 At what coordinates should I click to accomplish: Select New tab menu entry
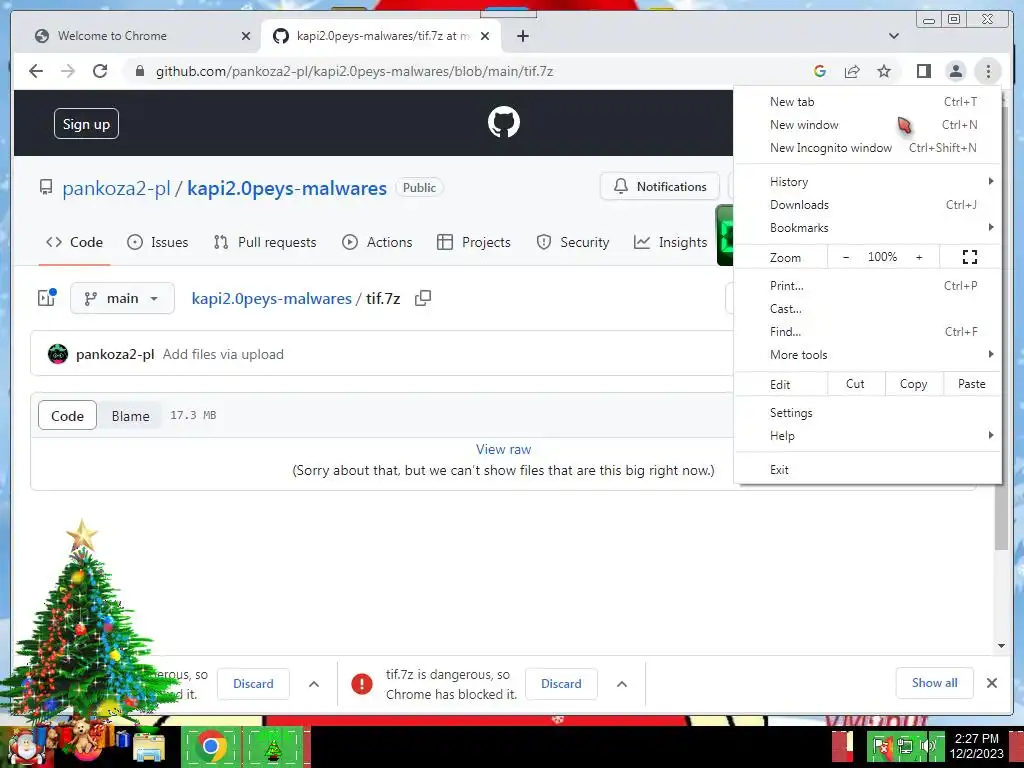tap(867, 102)
